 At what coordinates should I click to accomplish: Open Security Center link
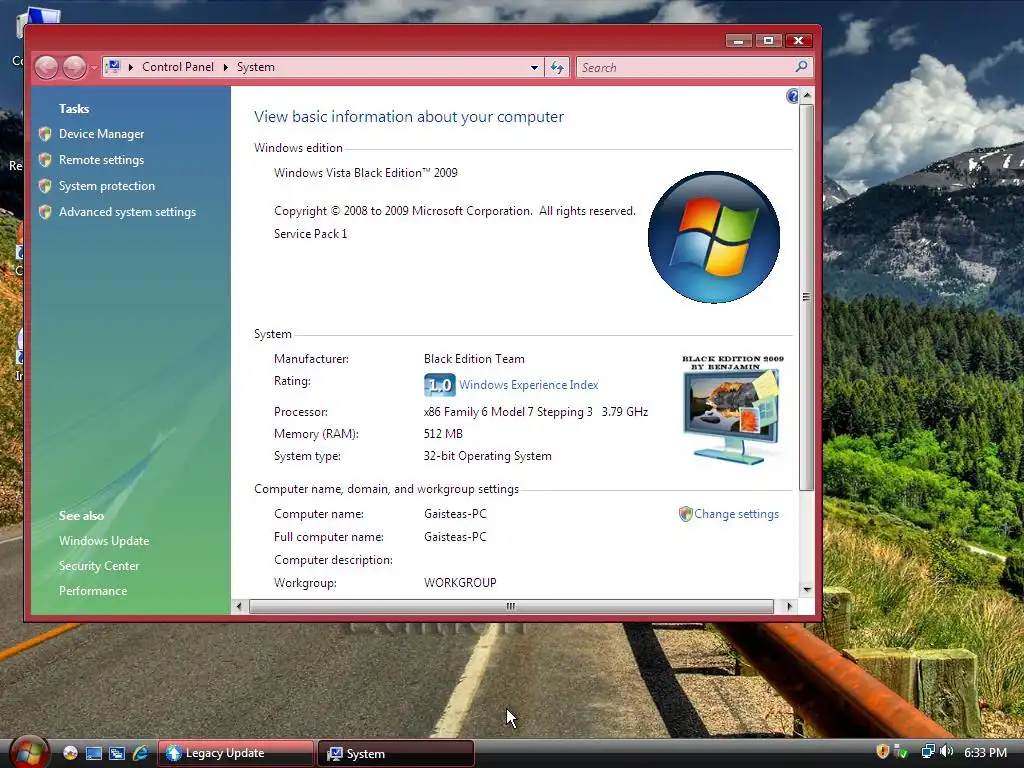click(99, 566)
